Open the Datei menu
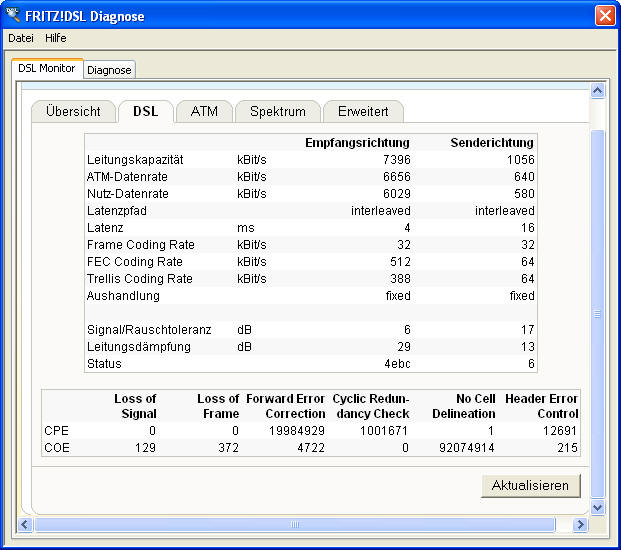621x550 pixels. coord(21,38)
